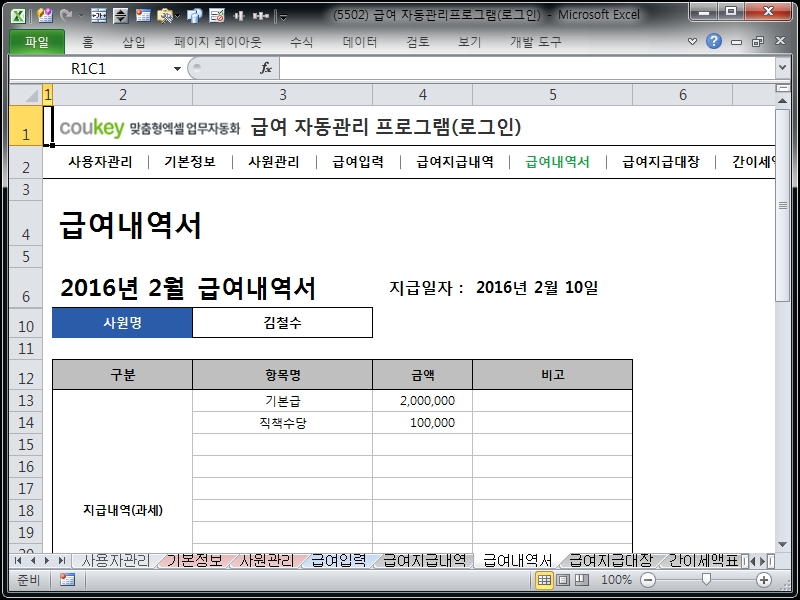Screen dimensions: 800x600
Task: Open the 개발 도구 ribbon tab
Action: tap(536, 42)
